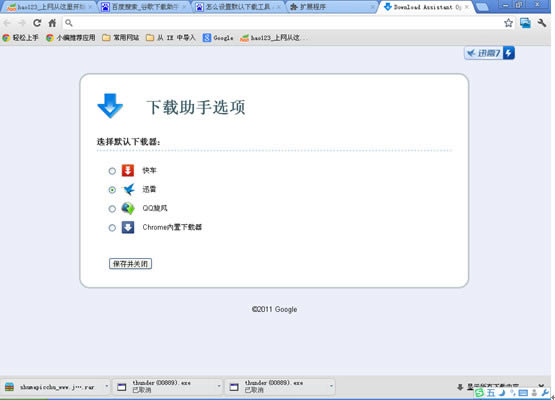Bookmark this page with the star icon
The height and width of the screenshot is (400, 555).
508,23
